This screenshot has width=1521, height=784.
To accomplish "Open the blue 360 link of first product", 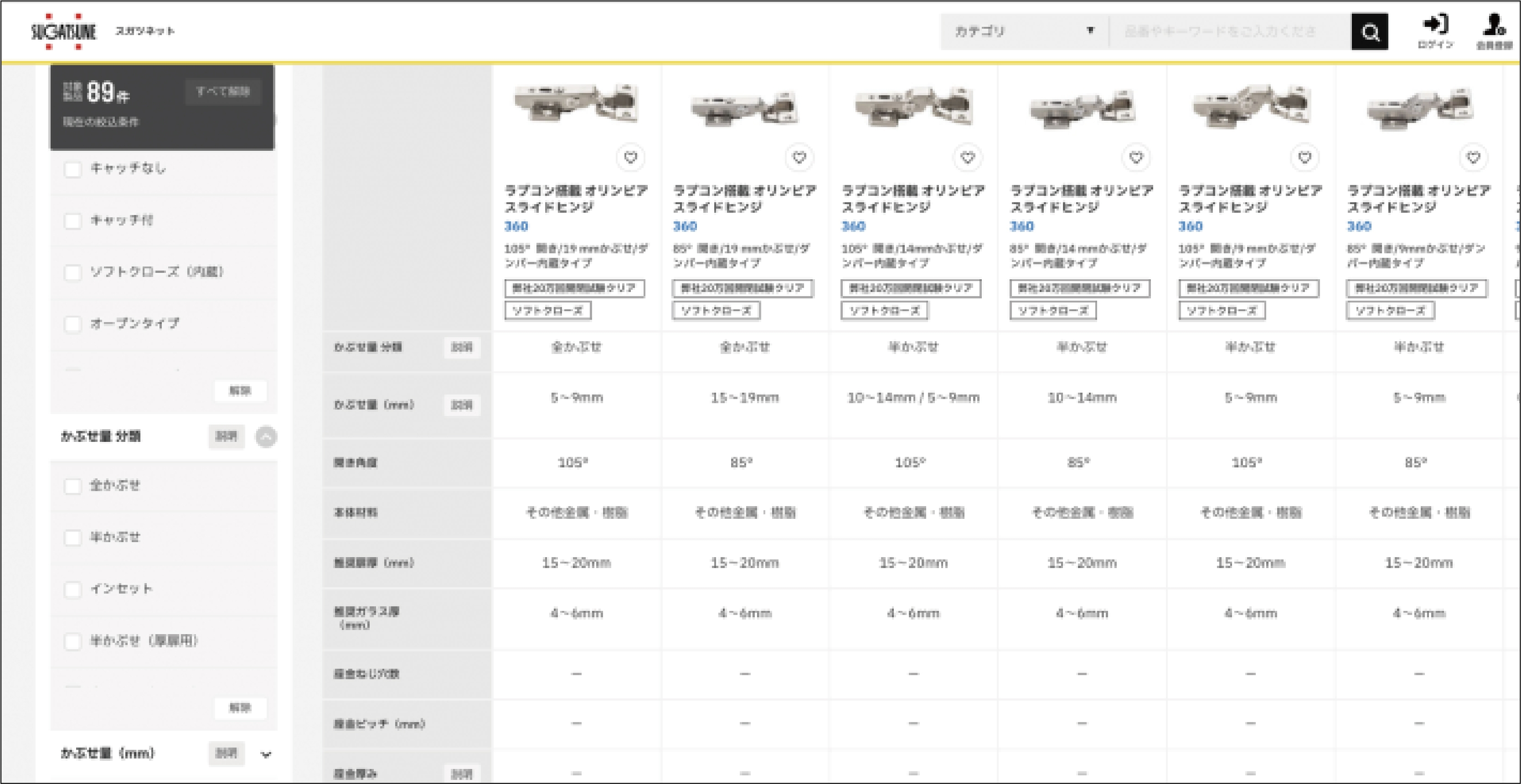I will 516,226.
